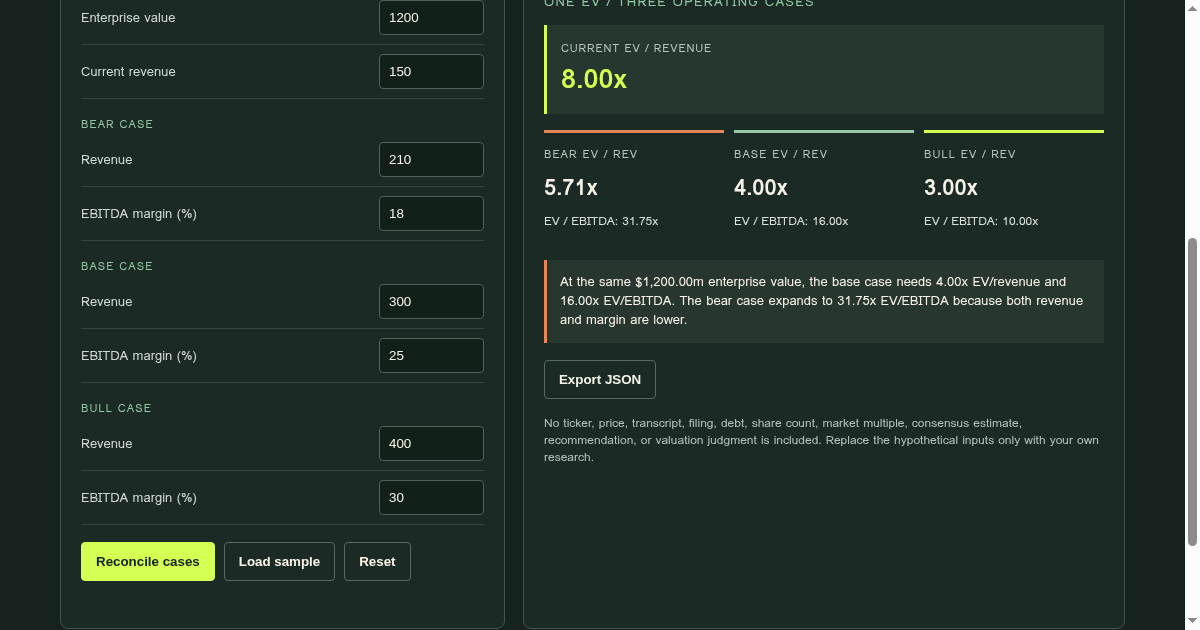Click the BEAR CASE section heading
The height and width of the screenshot is (630, 1200).
click(x=117, y=124)
